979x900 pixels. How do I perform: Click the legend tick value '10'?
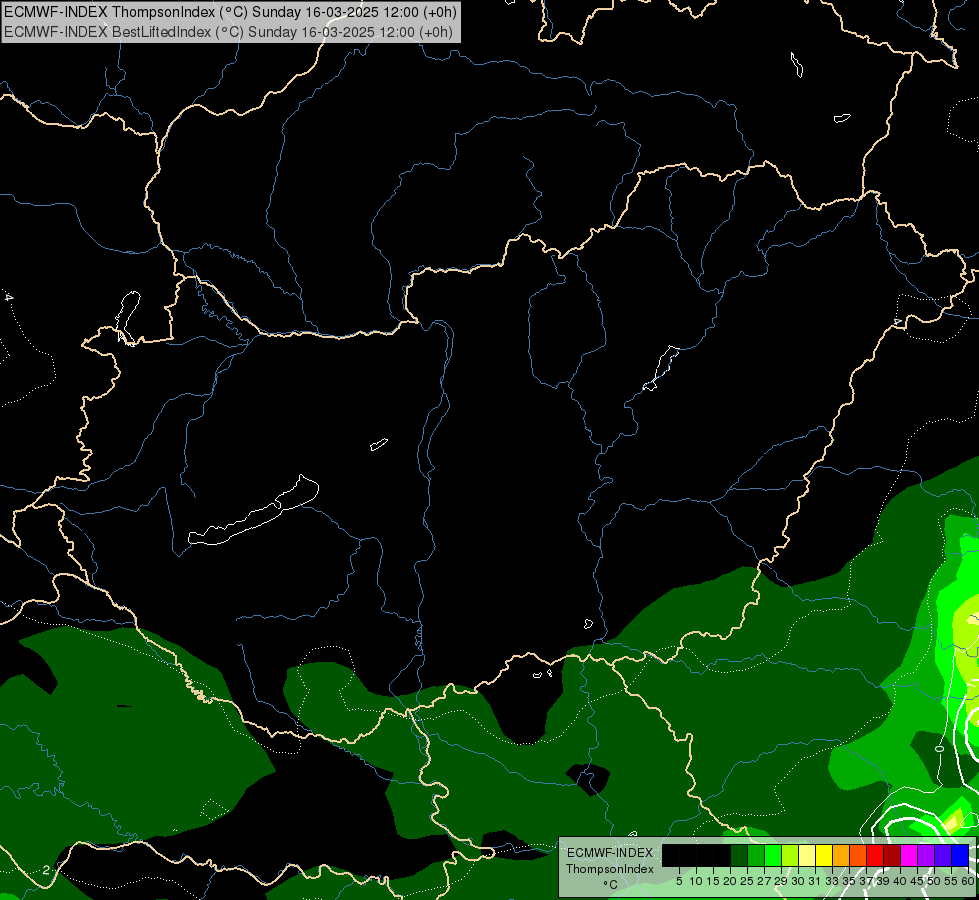click(x=696, y=881)
